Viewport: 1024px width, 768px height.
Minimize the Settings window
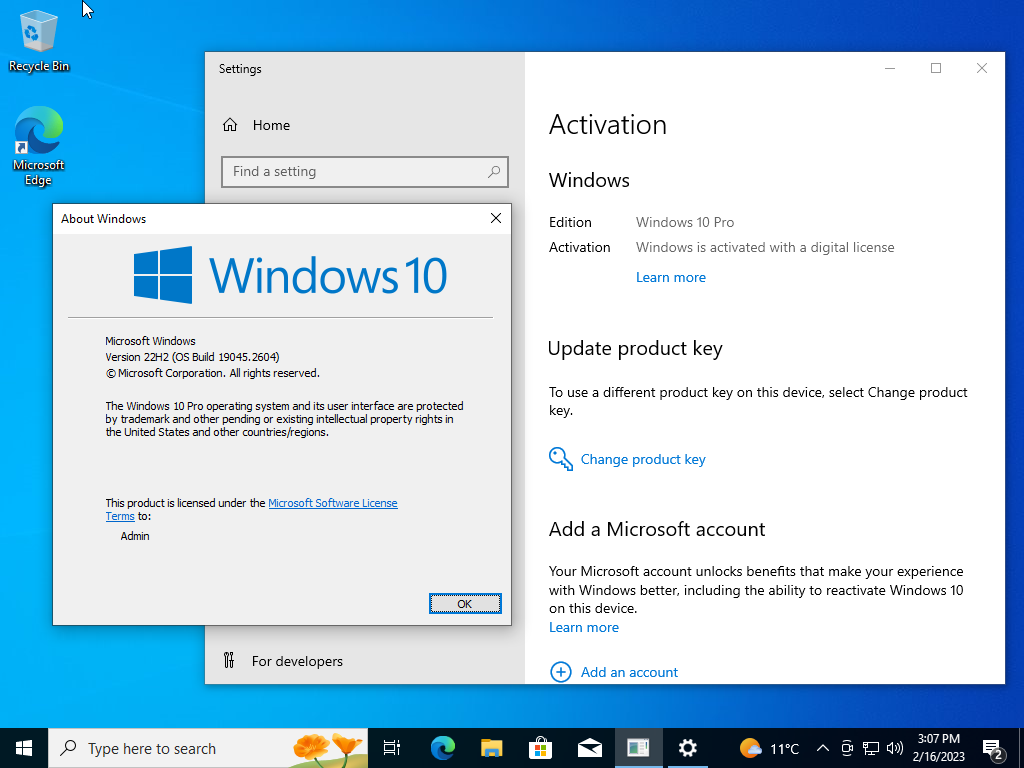point(890,68)
